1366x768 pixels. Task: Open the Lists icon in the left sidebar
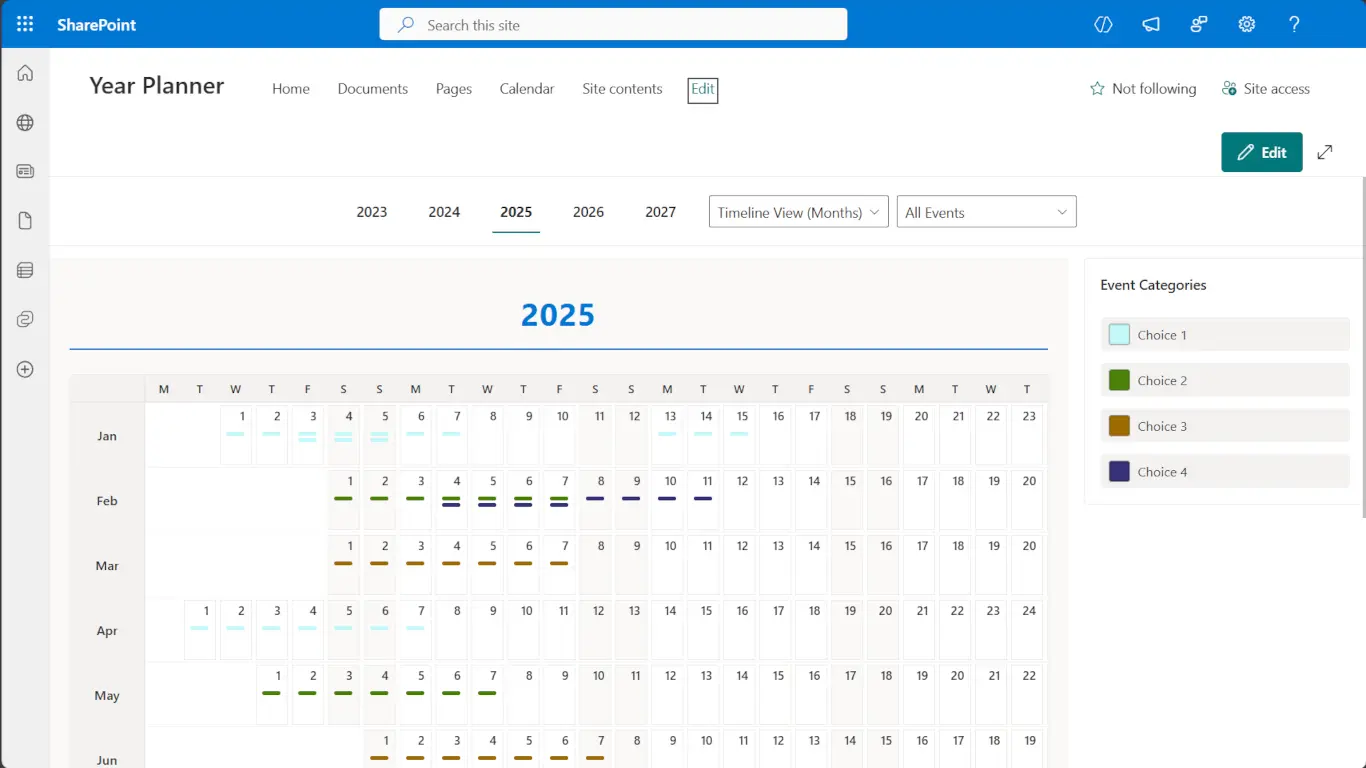(25, 269)
